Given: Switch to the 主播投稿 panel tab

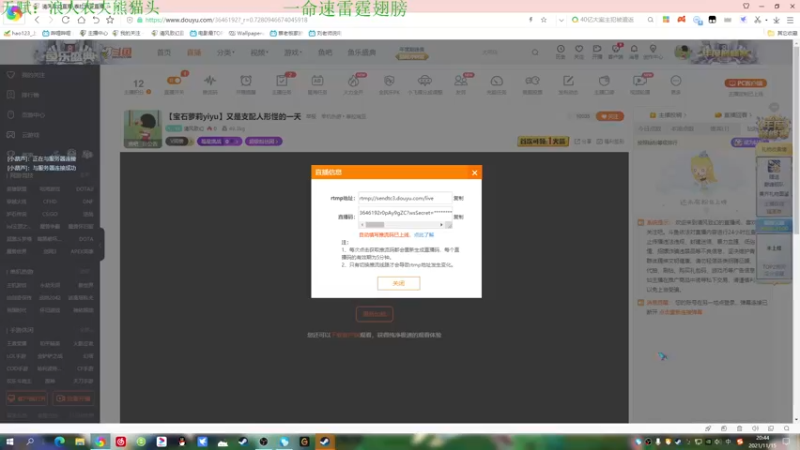Looking at the screenshot, I should click(x=668, y=115).
